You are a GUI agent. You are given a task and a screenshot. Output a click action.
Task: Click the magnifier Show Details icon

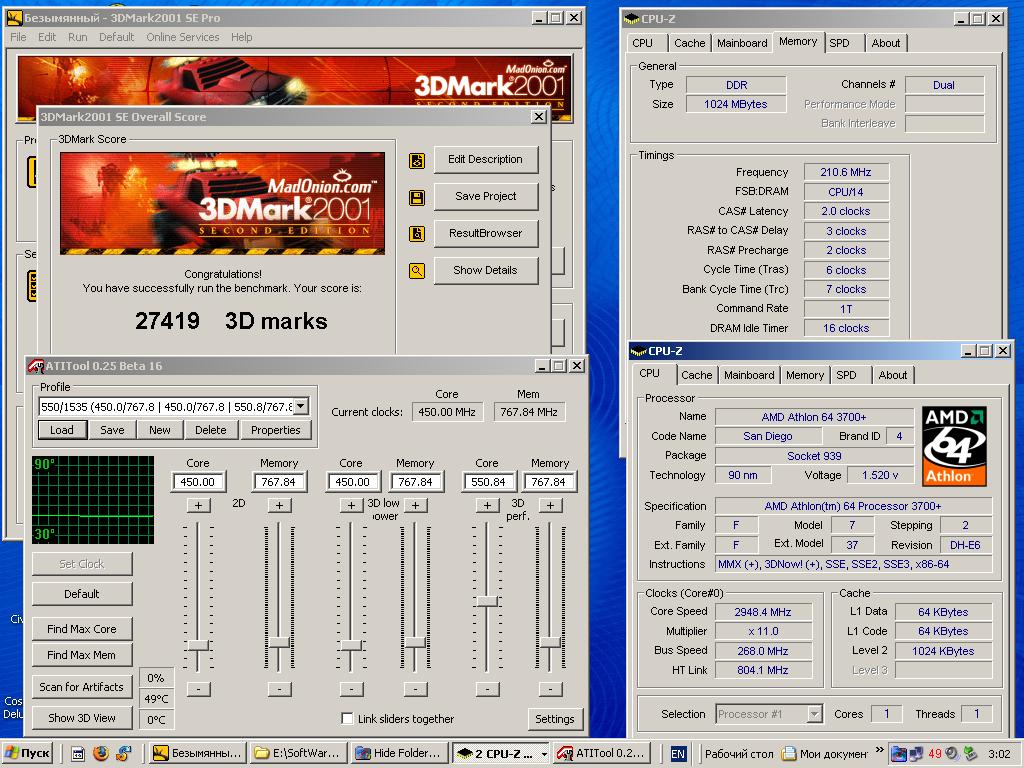[x=417, y=270]
